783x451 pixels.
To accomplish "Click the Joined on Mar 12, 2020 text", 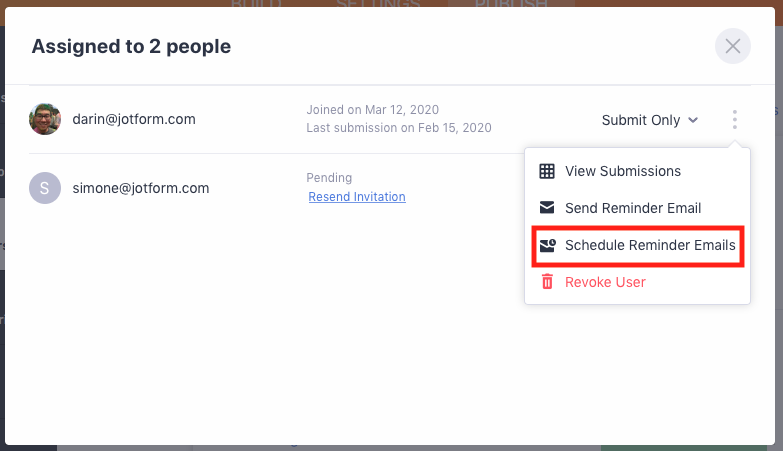I will click(372, 110).
